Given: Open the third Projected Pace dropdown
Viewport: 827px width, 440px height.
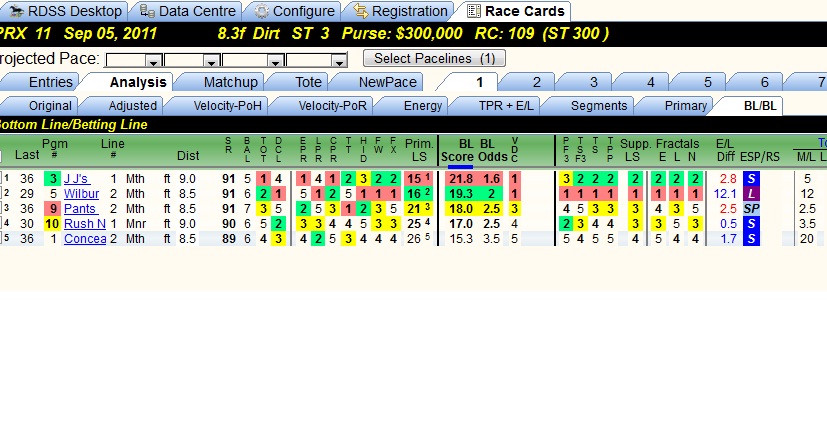Looking at the screenshot, I should 276,61.
